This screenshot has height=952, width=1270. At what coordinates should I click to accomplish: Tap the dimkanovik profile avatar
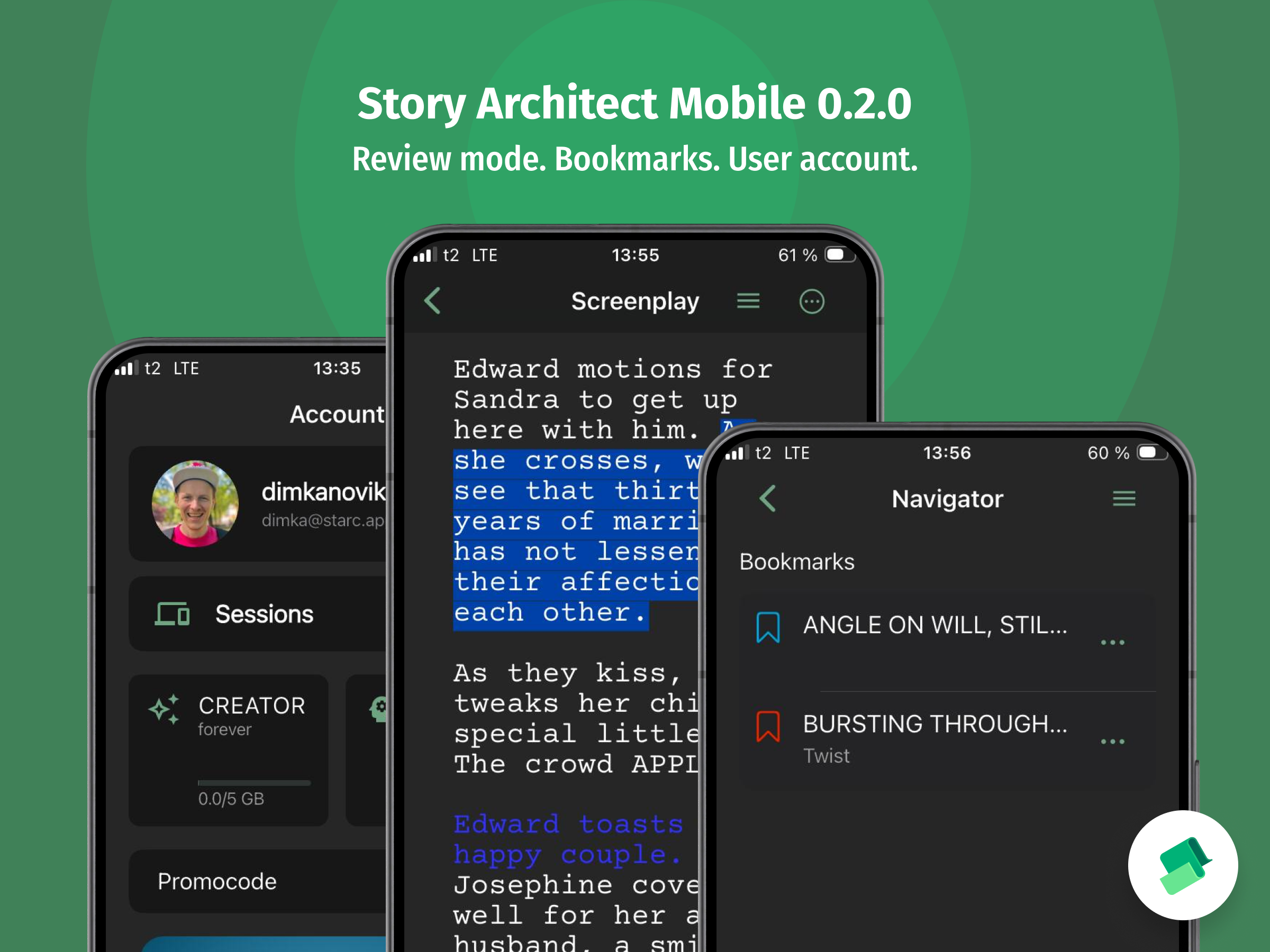point(195,504)
